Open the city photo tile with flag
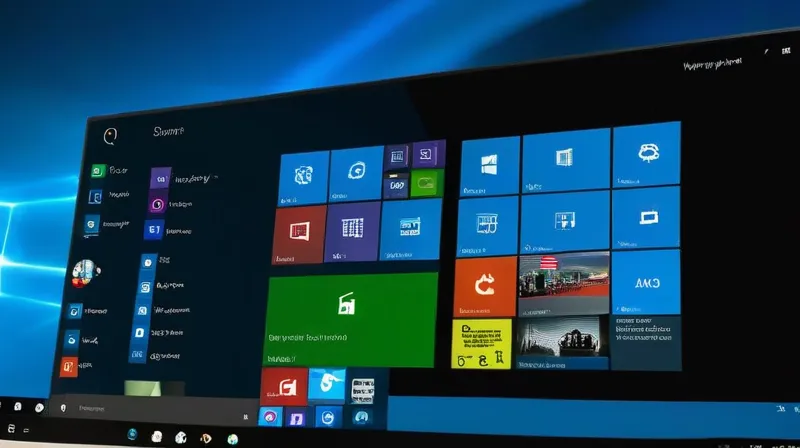The image size is (800, 448). pyautogui.click(x=564, y=284)
